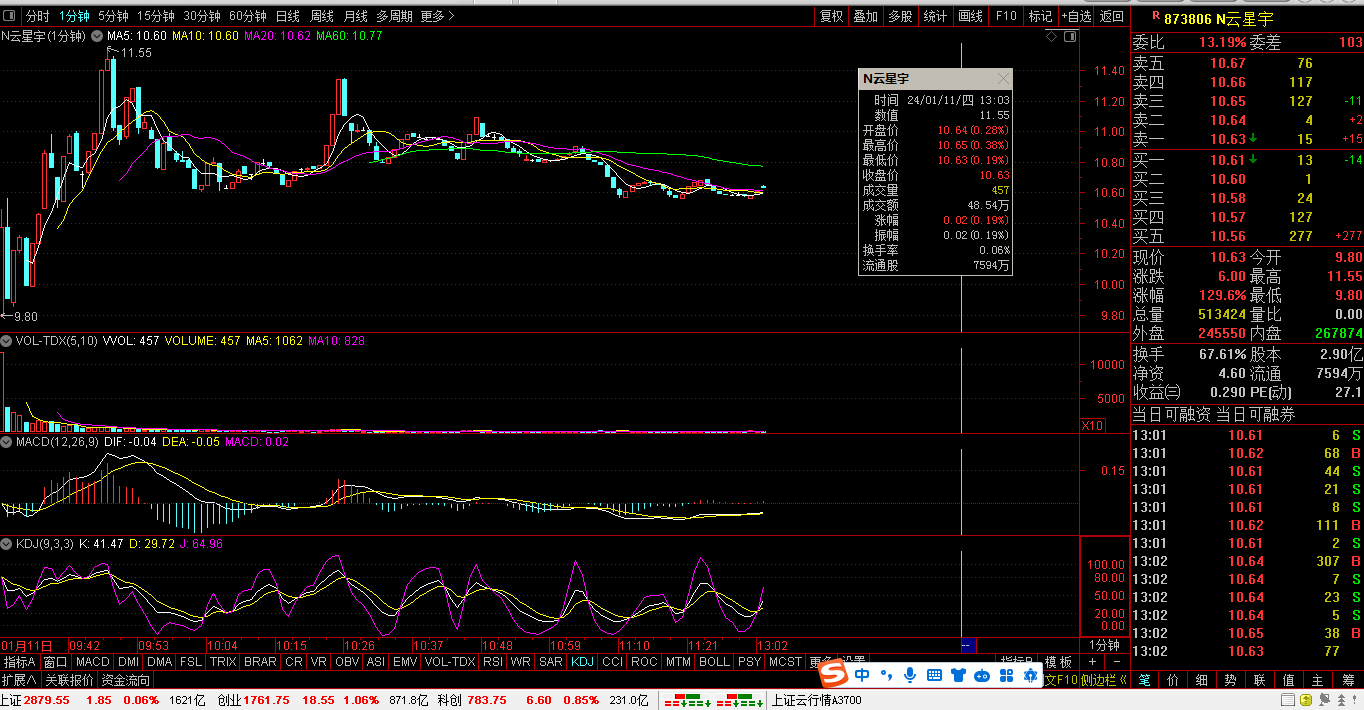
Task: Click the 叠加 overlay button
Action: [866, 16]
